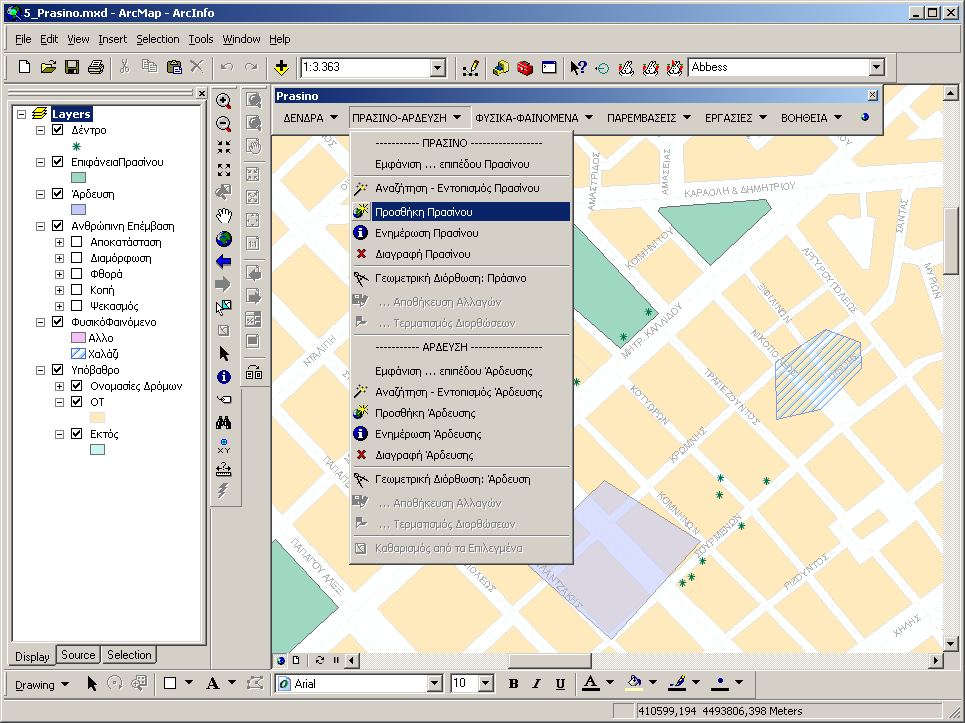965x723 pixels.
Task: Open the map scale dropdown
Action: 438,68
